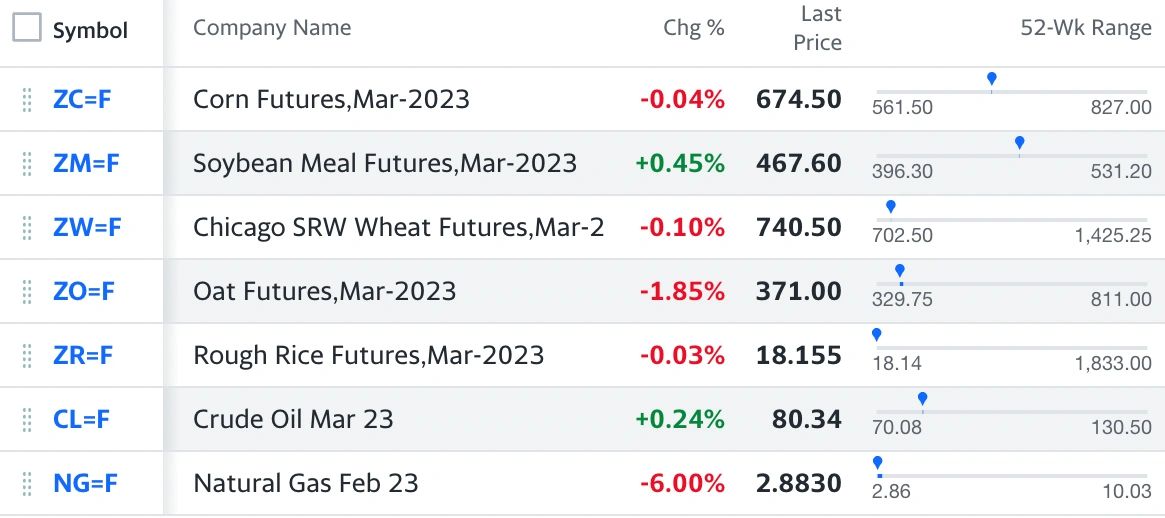Open the CL=F crude oil symbol

point(82,419)
